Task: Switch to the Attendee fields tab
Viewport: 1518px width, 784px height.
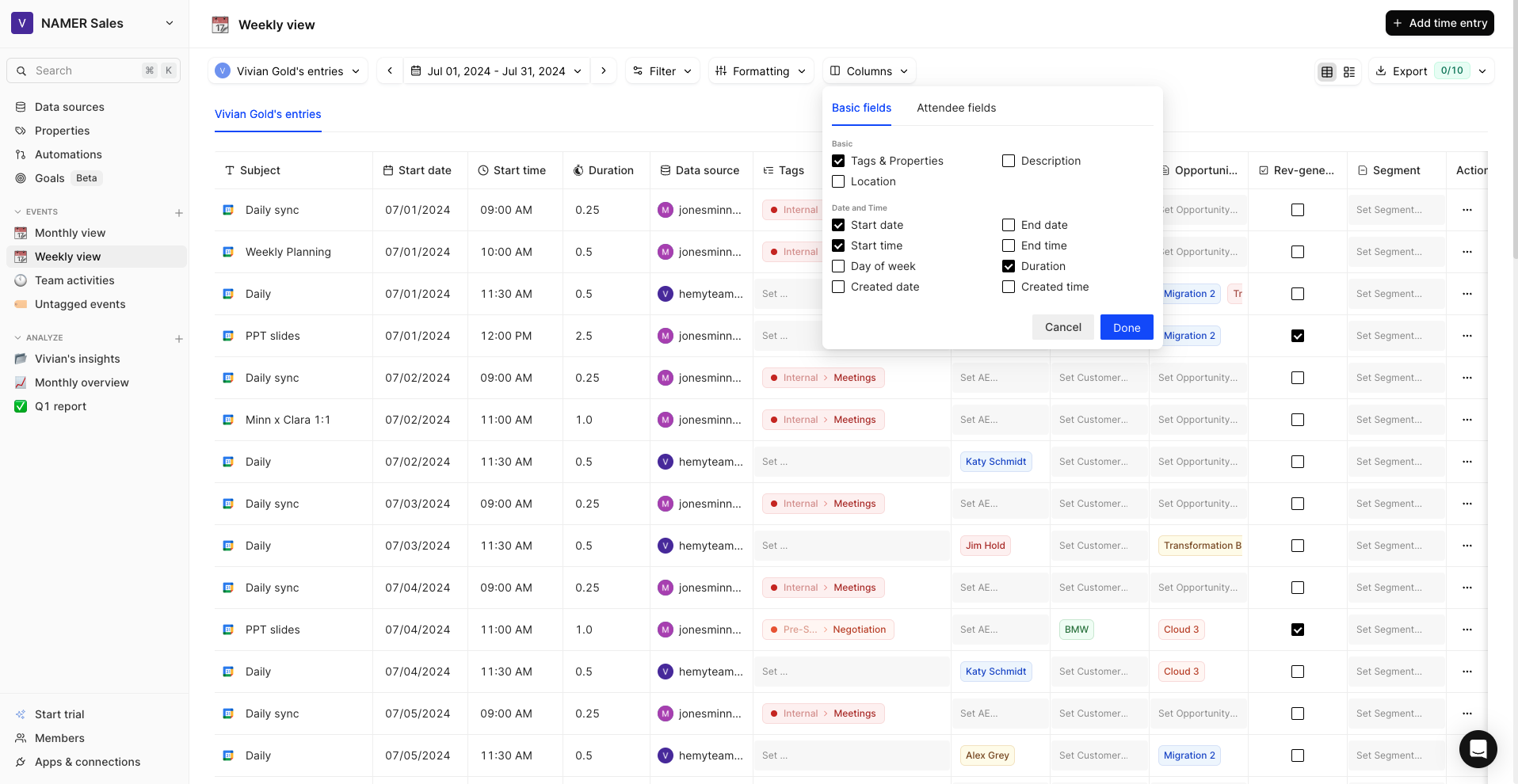Action: coord(956,108)
